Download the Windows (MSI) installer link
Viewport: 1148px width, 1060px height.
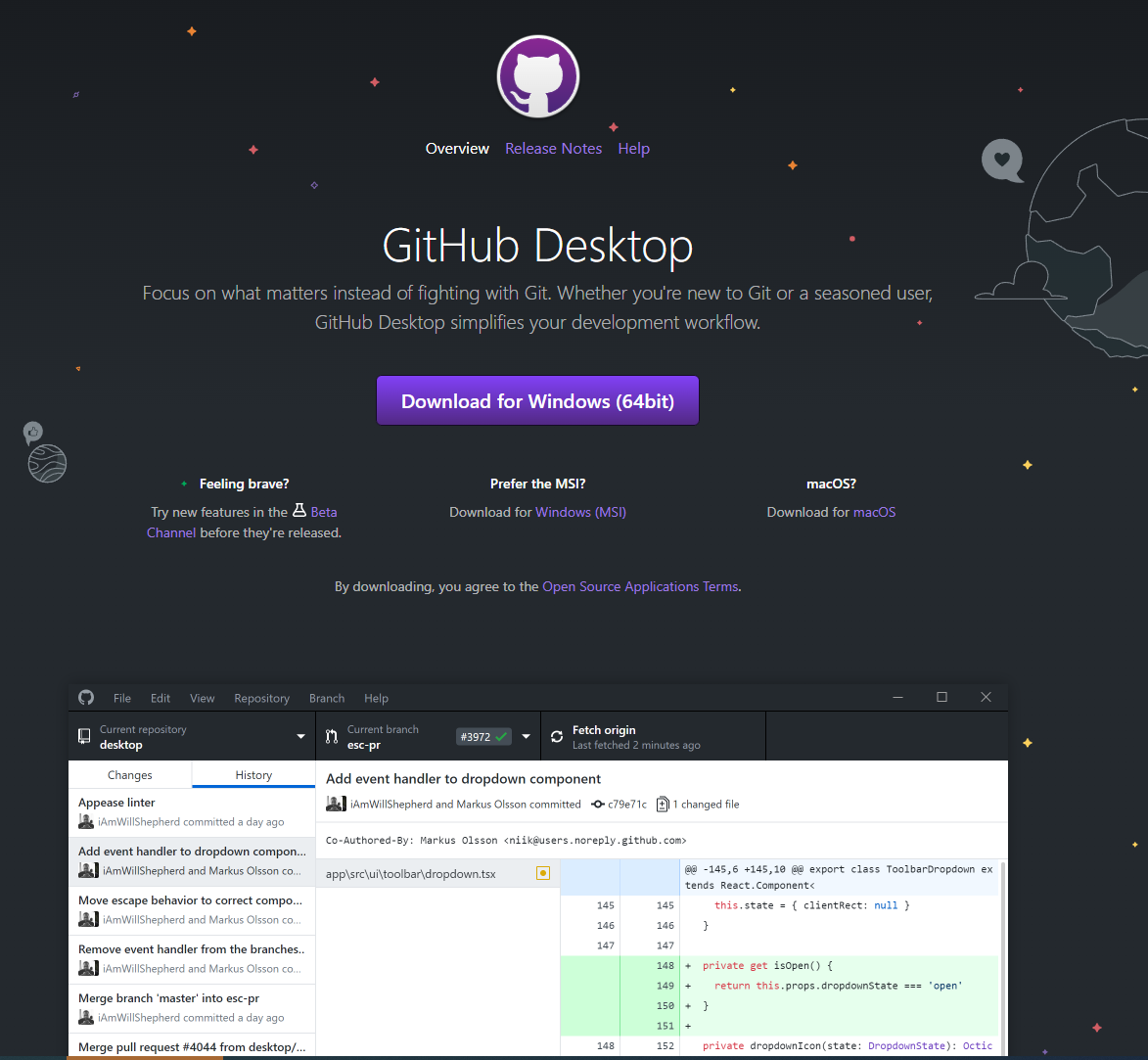click(x=580, y=513)
